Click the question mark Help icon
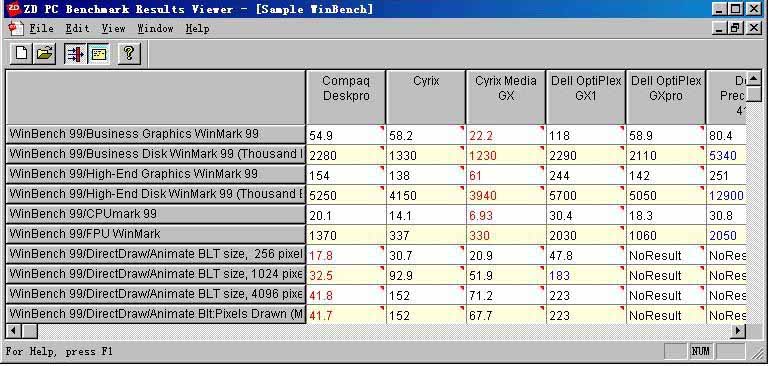 [129, 53]
